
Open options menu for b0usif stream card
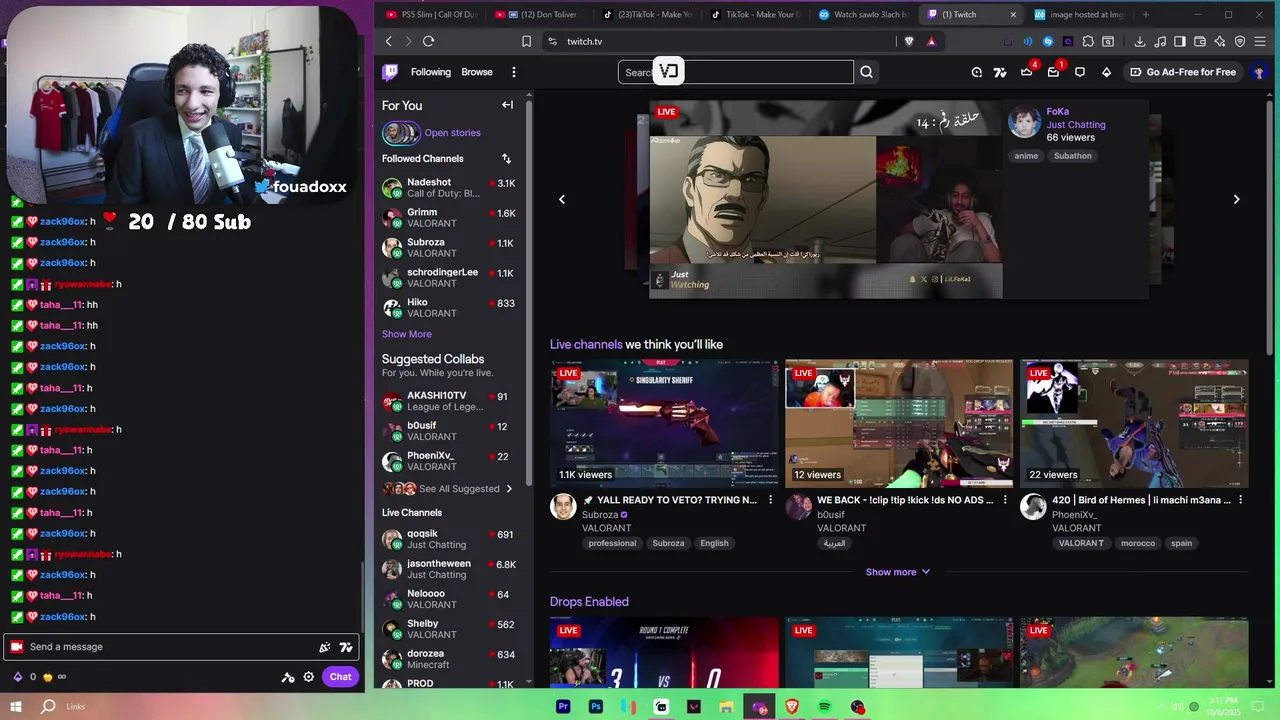(1005, 500)
